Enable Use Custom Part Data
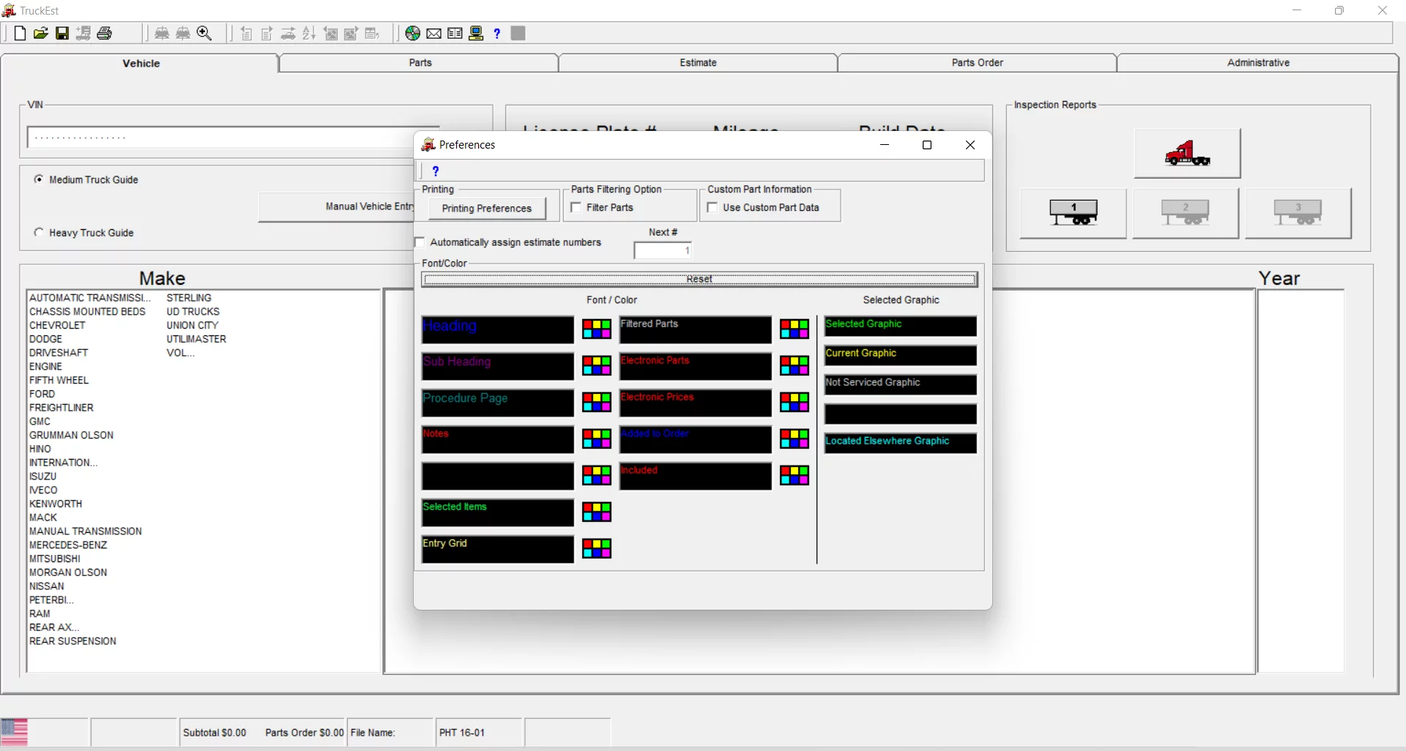Screen dimensions: 1406x751 click(712, 207)
